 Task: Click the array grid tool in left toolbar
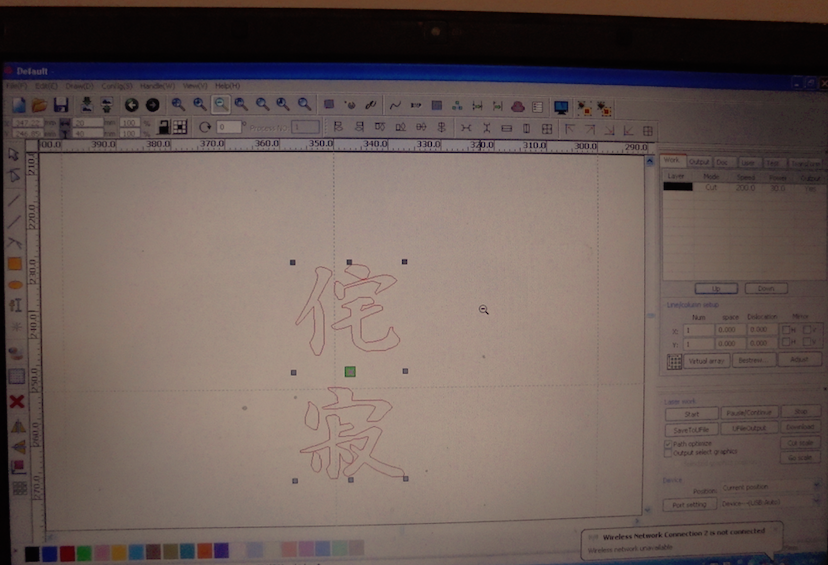pos(20,488)
